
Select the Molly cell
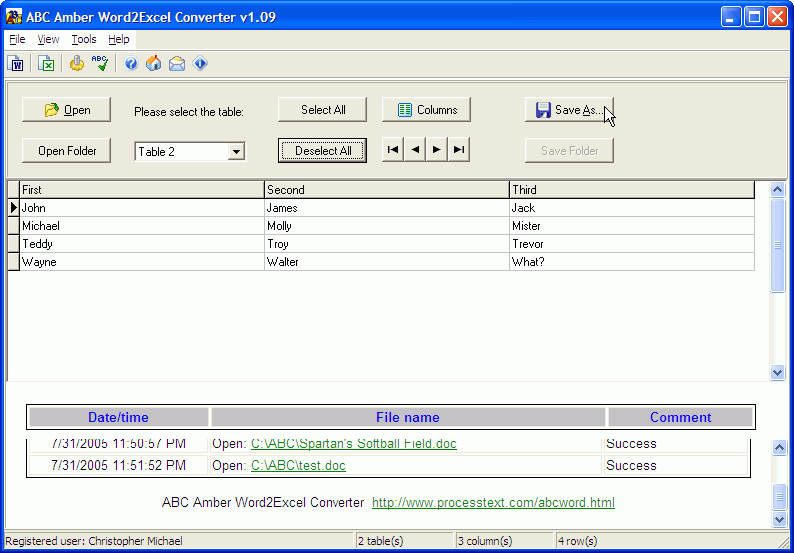tap(387, 226)
